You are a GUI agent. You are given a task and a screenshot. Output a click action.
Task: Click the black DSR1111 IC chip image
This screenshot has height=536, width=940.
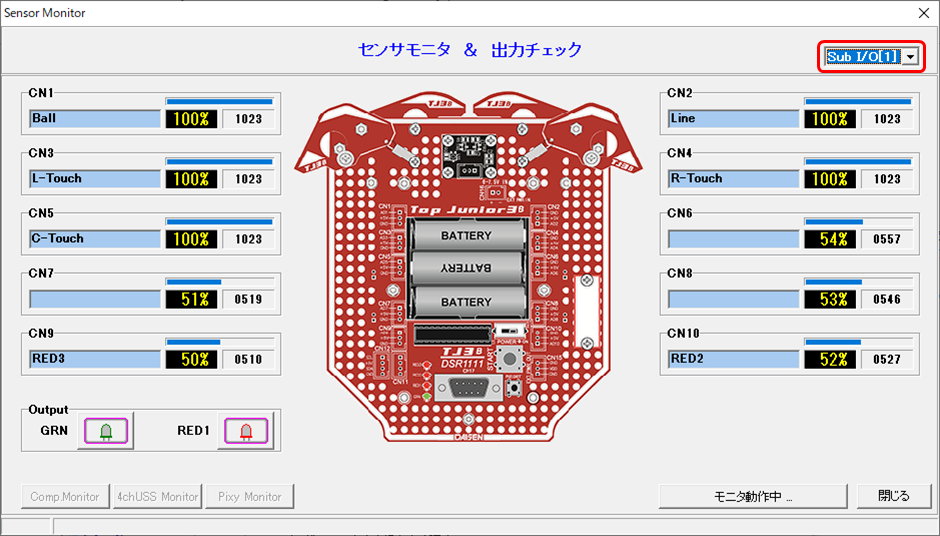click(453, 335)
